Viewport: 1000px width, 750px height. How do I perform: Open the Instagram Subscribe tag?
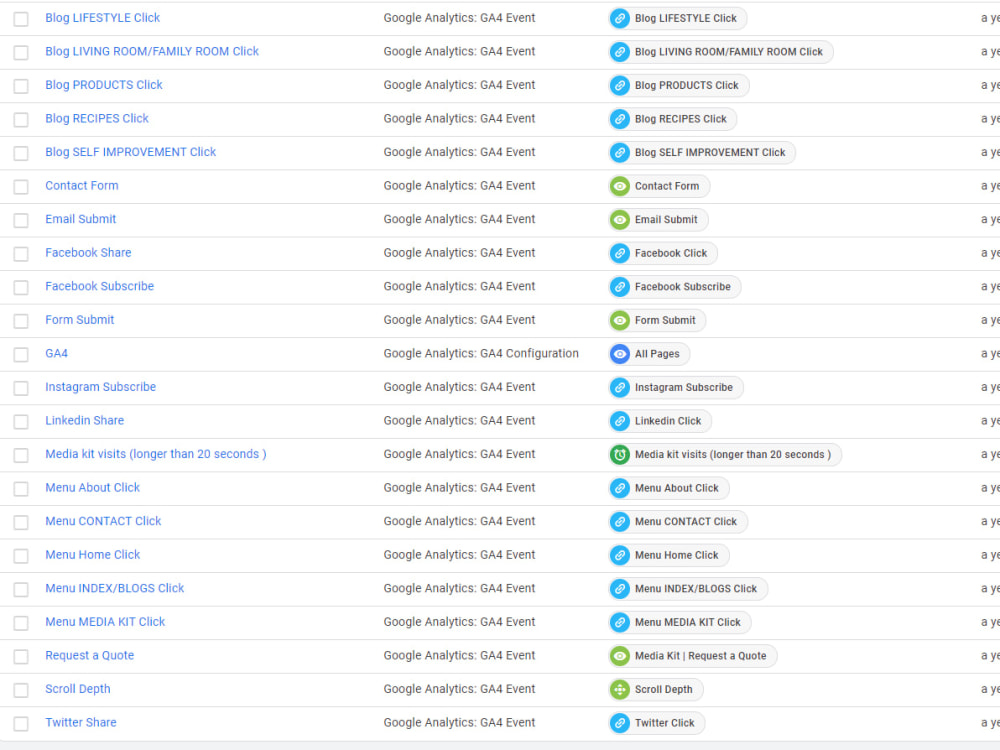[x=101, y=387]
